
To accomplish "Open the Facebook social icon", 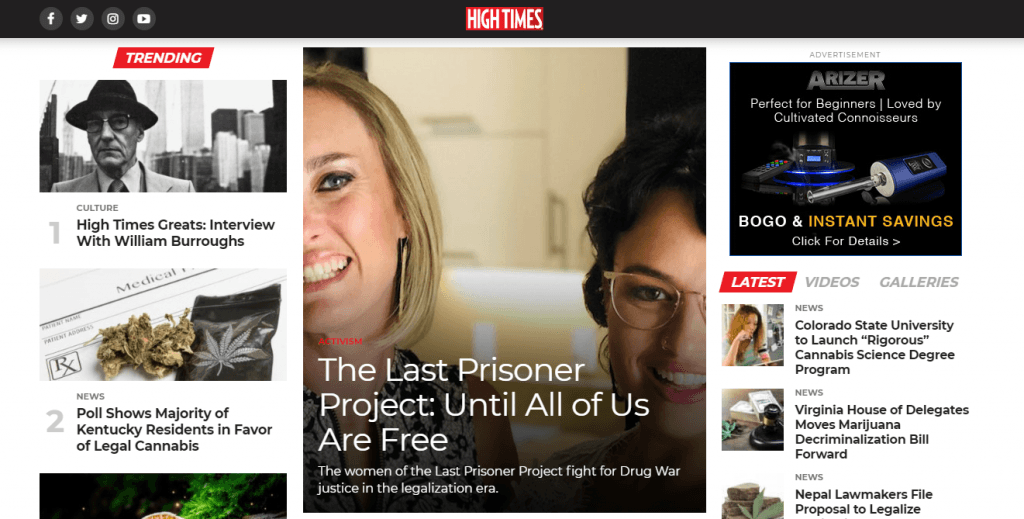I will (x=51, y=18).
